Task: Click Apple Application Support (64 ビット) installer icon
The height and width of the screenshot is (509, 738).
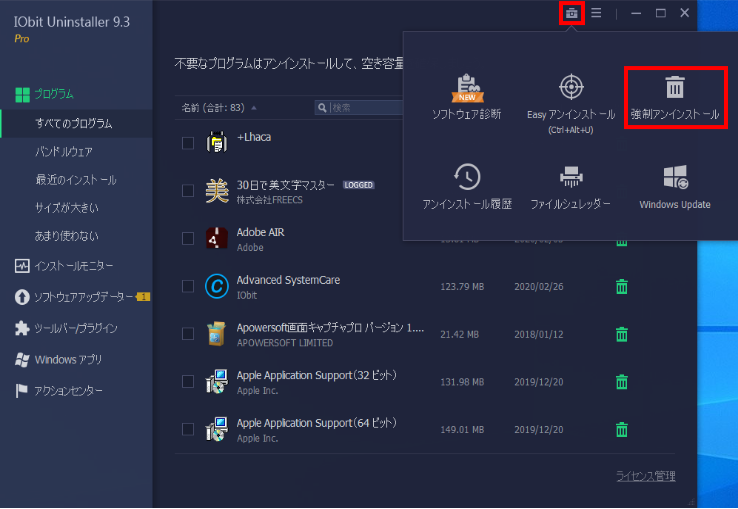Action: click(217, 429)
